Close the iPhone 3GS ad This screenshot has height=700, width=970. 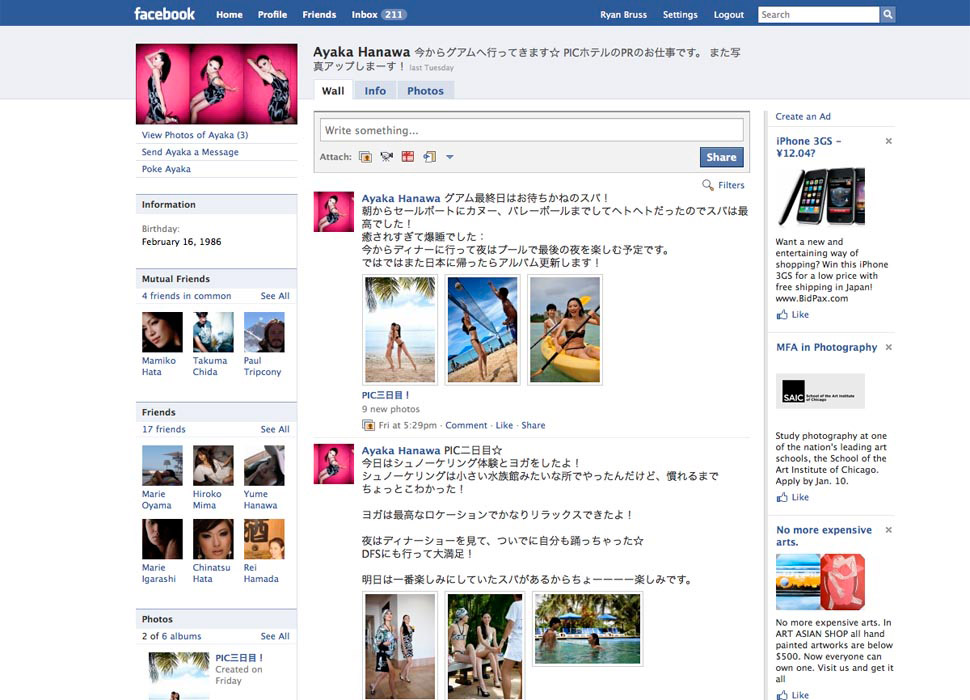(x=888, y=141)
